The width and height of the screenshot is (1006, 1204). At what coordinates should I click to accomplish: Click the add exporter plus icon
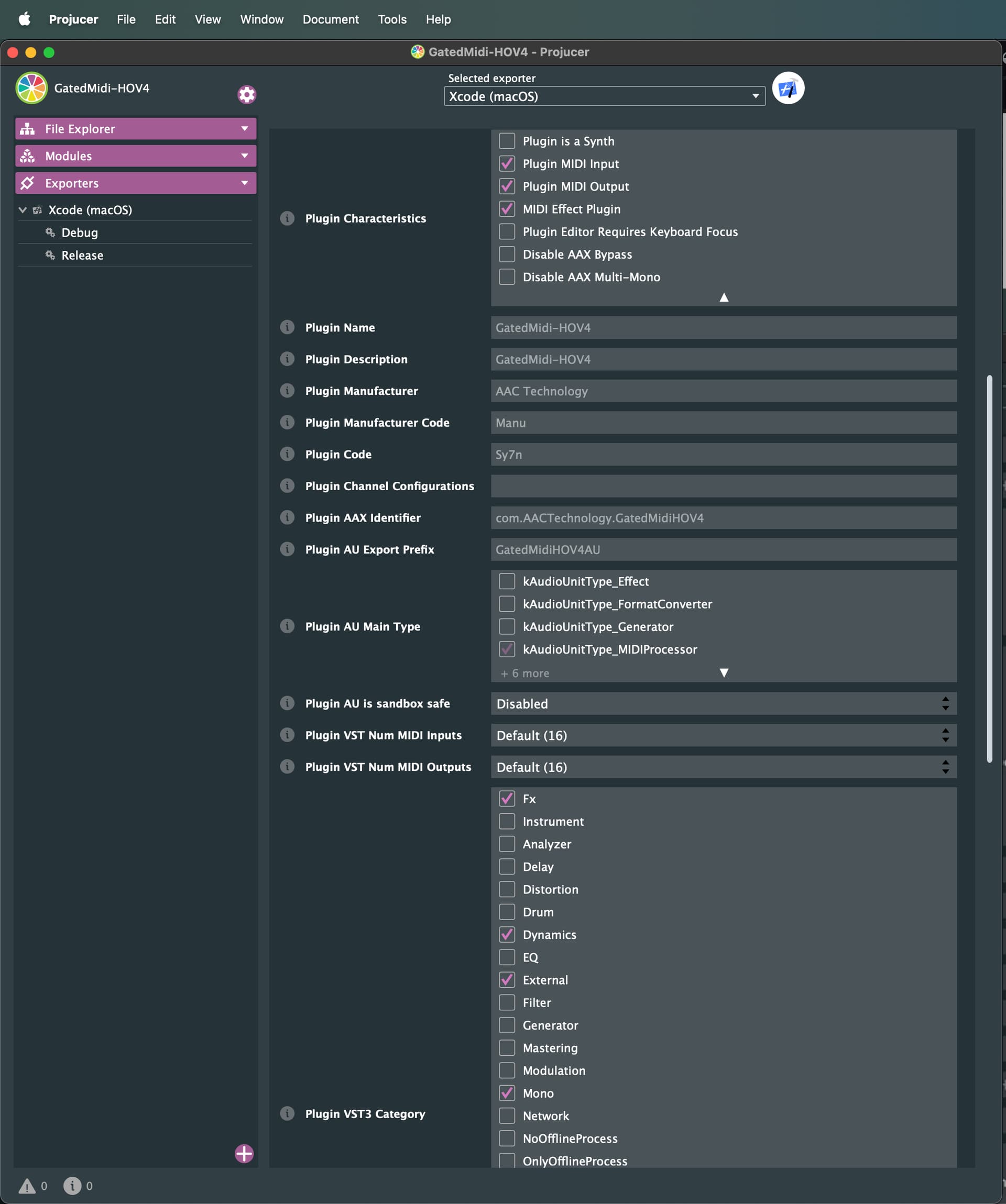(x=244, y=1154)
